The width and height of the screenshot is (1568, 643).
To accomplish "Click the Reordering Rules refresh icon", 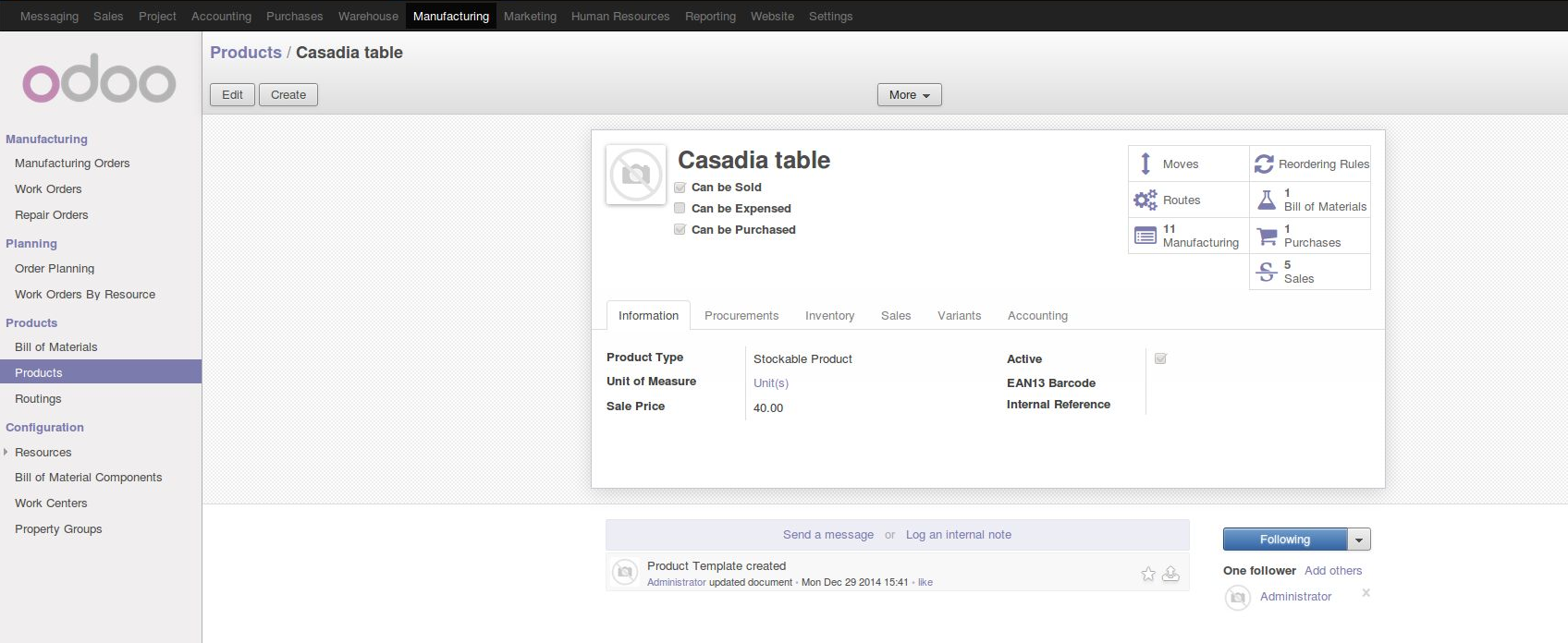I will click(x=1264, y=164).
